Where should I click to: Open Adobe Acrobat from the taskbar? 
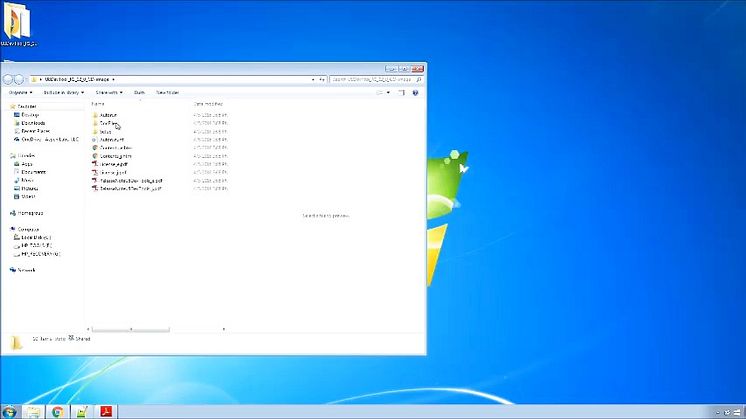[x=106, y=412]
